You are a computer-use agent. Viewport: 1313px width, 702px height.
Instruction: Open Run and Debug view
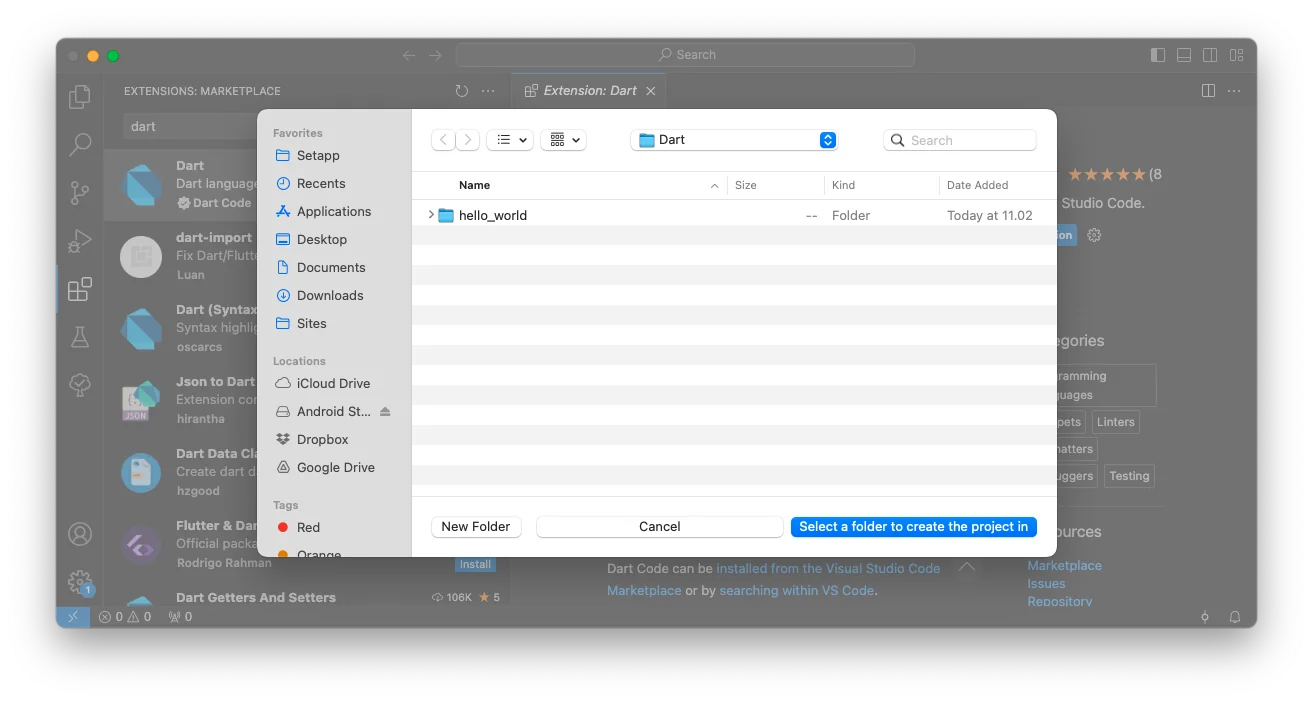click(80, 241)
